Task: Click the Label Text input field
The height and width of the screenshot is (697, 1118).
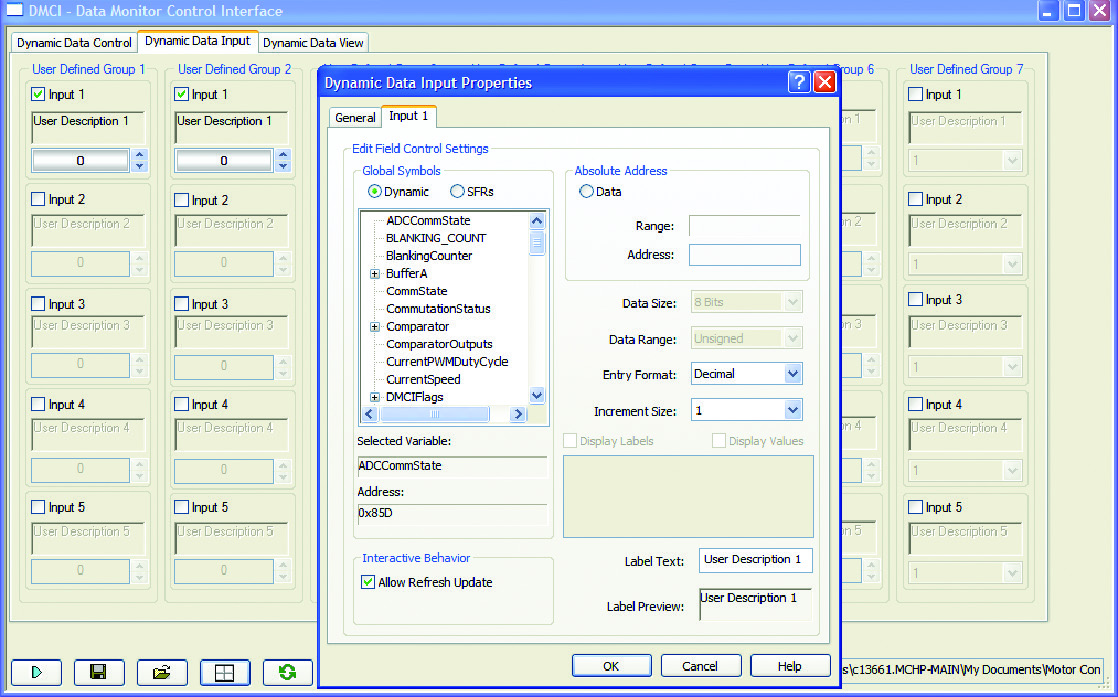Action: tap(755, 560)
